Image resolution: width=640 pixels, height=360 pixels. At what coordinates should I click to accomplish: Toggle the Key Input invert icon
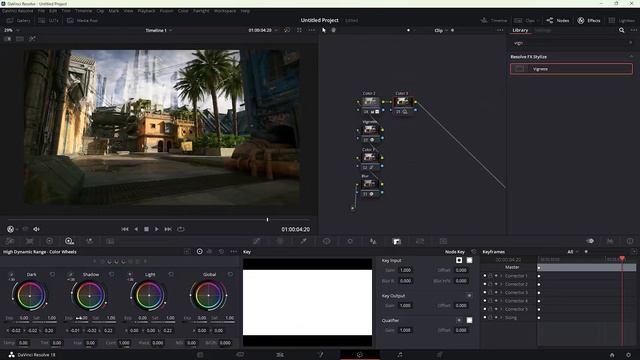coord(459,260)
